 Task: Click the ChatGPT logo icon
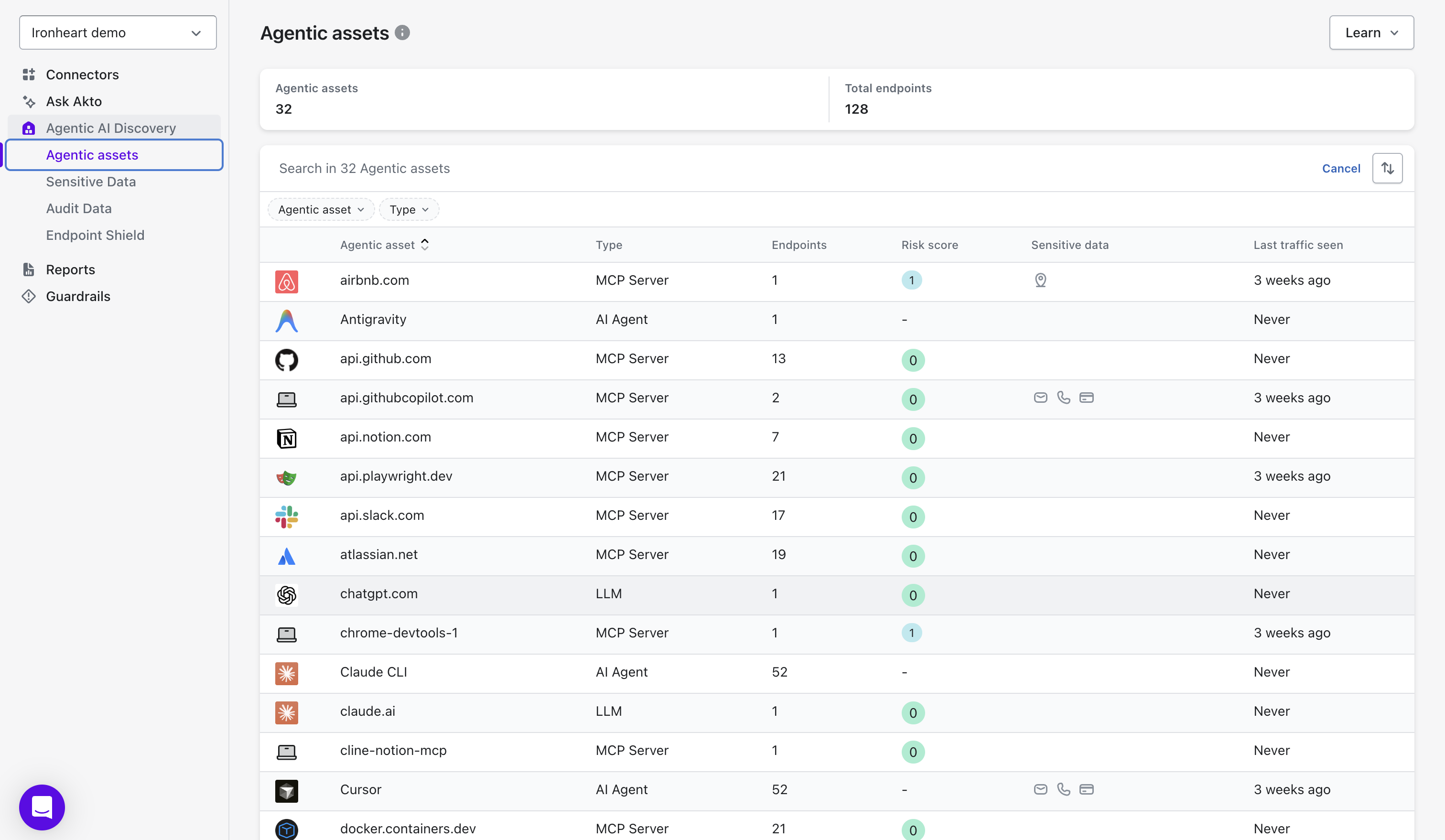point(286,595)
